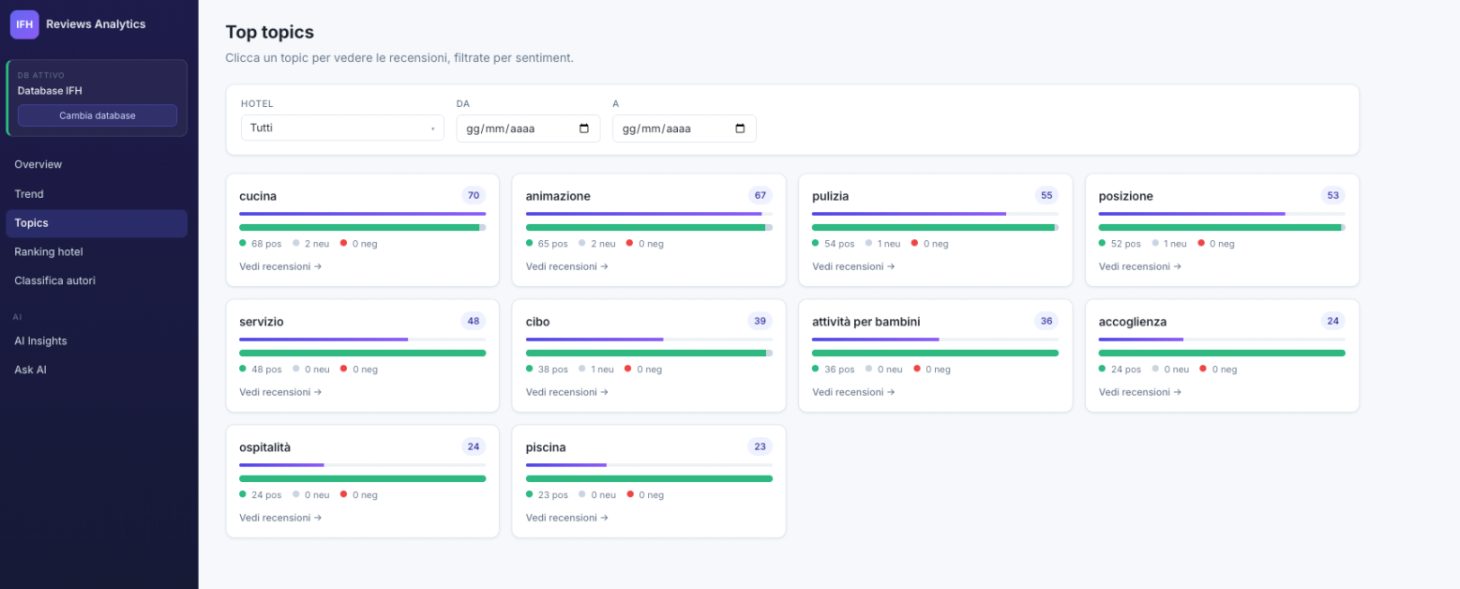Click Vedi recensioni link for pulizia
The width and height of the screenshot is (1460, 589).
pos(853,267)
